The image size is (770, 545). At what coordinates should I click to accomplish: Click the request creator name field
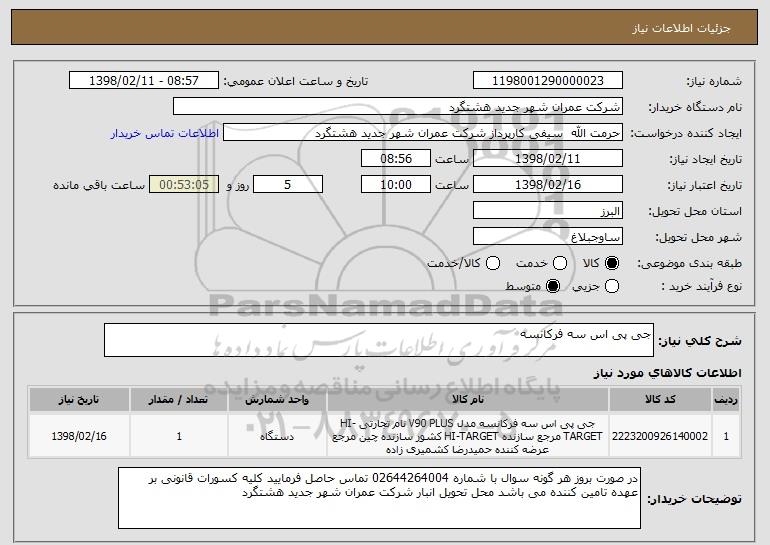tap(423, 133)
